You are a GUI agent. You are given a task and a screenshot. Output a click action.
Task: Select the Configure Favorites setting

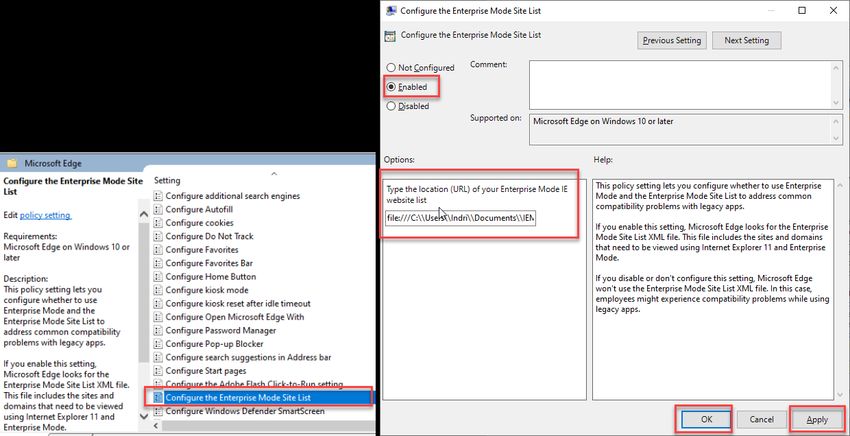pos(202,250)
